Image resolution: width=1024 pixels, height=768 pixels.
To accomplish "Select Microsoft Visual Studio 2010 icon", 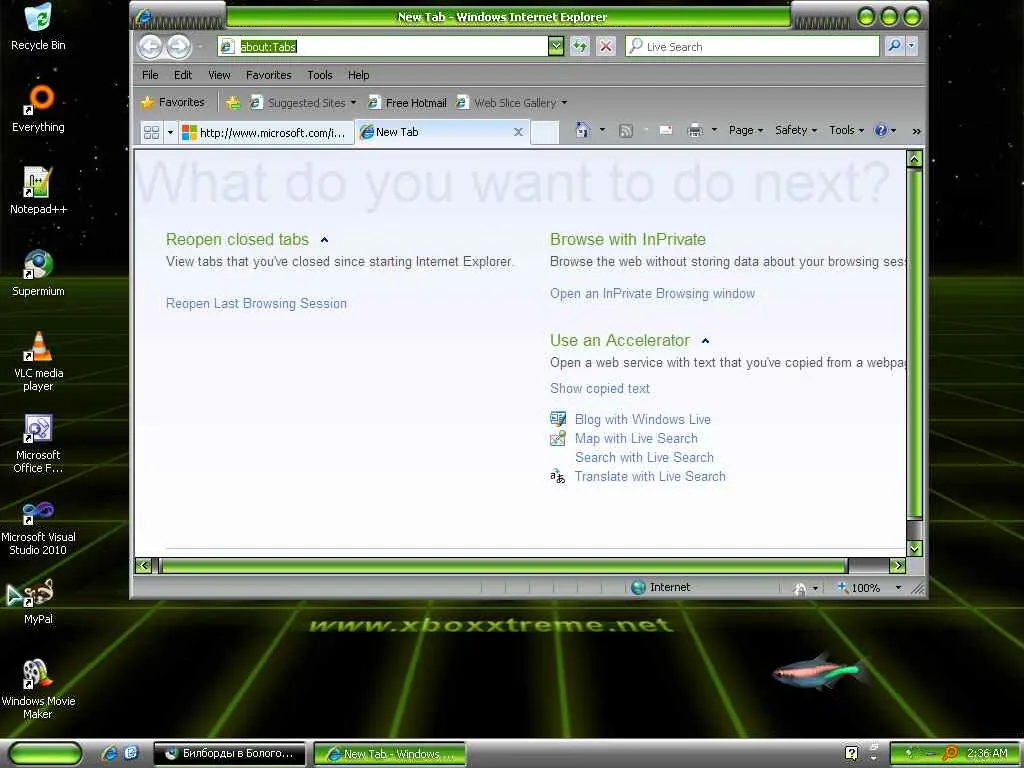I will tap(38, 528).
